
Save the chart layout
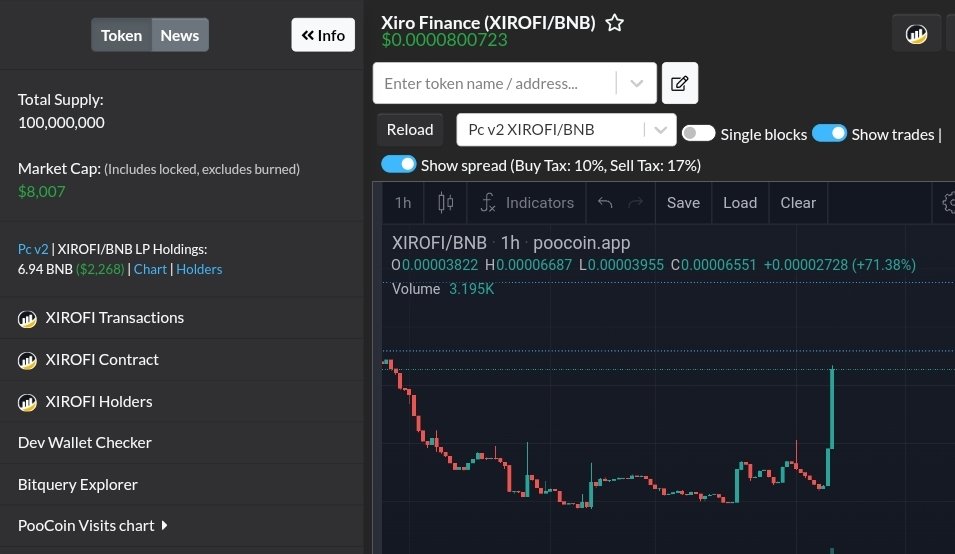click(683, 203)
